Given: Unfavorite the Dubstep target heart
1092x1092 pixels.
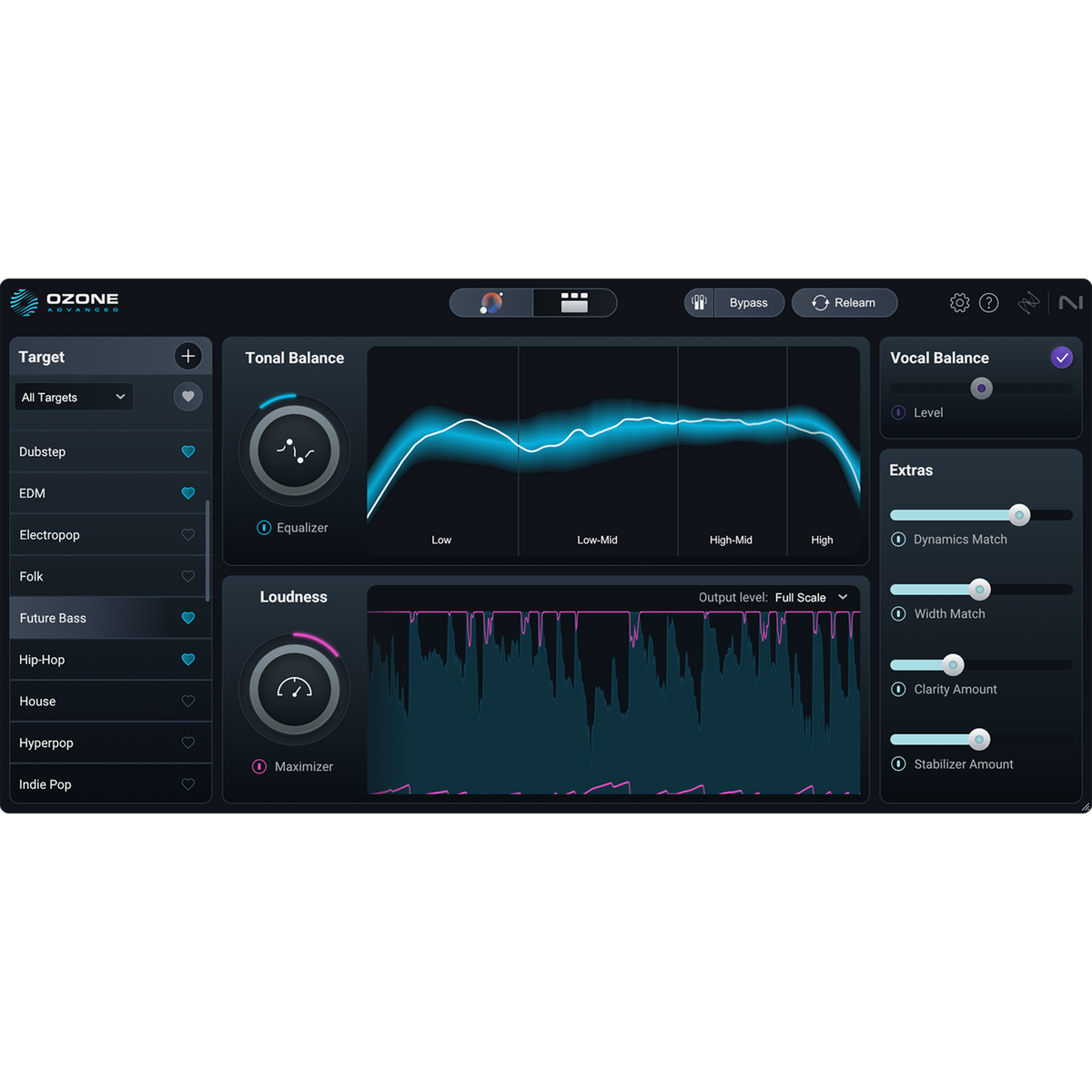Looking at the screenshot, I should point(188,451).
